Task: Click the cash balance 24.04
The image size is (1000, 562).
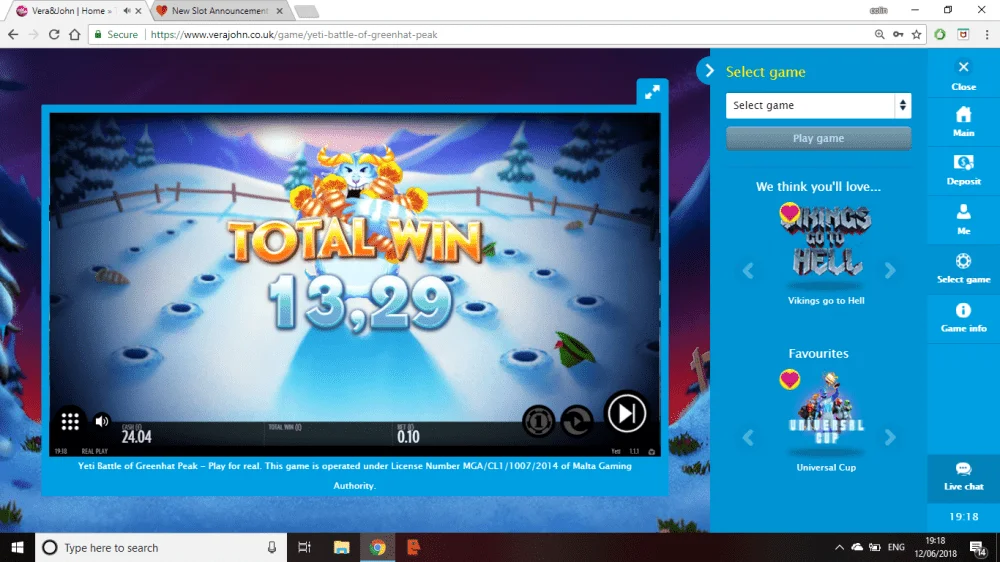Action: [136, 437]
